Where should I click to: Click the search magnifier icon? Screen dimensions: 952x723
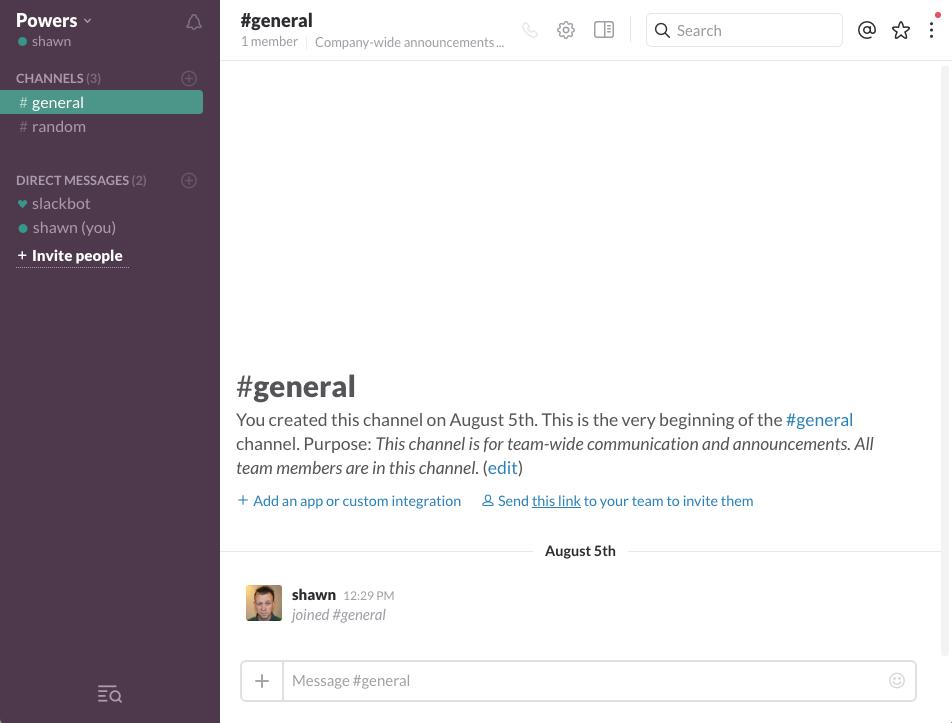pyautogui.click(x=662, y=30)
